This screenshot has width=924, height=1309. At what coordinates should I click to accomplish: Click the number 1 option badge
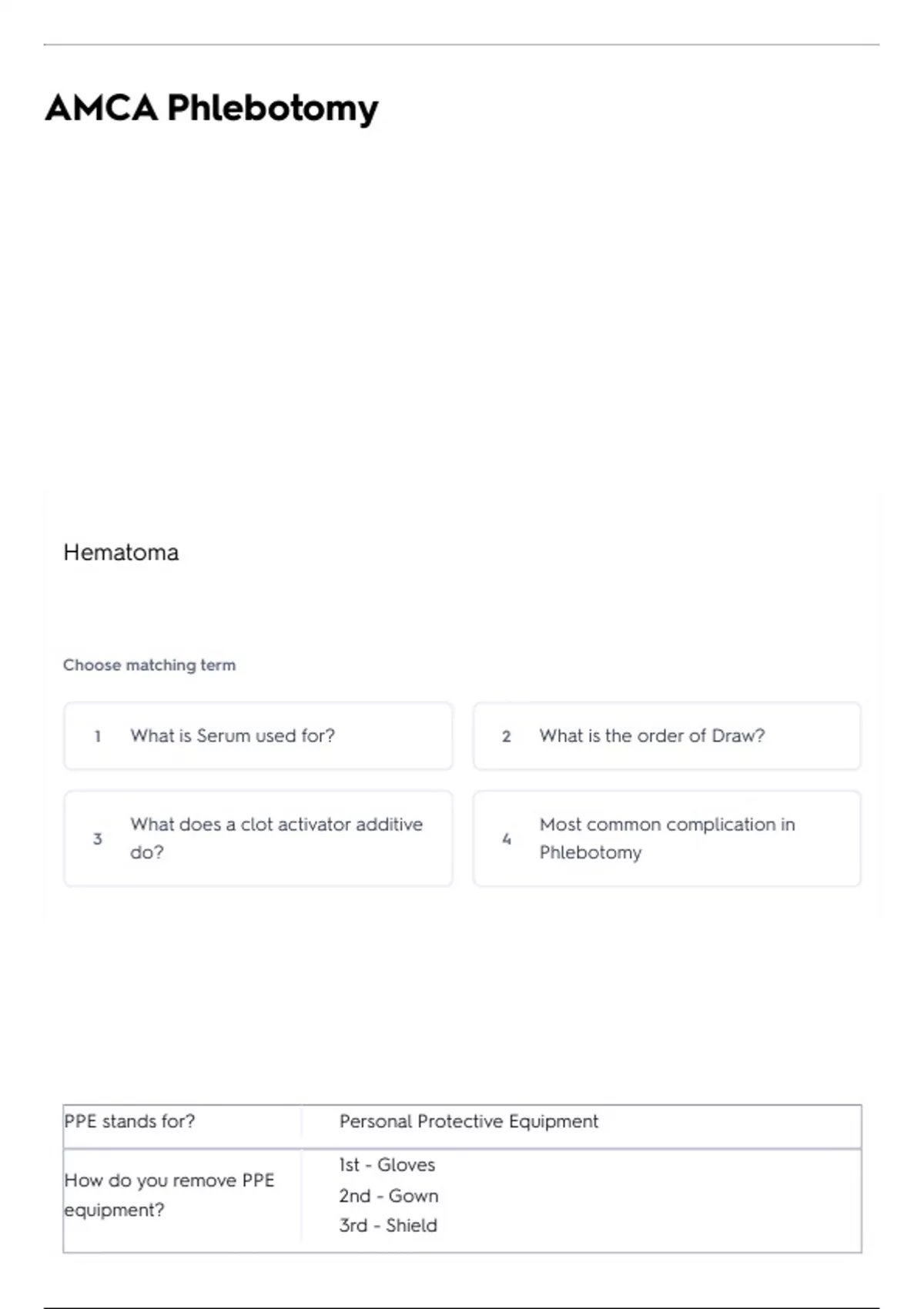click(98, 736)
